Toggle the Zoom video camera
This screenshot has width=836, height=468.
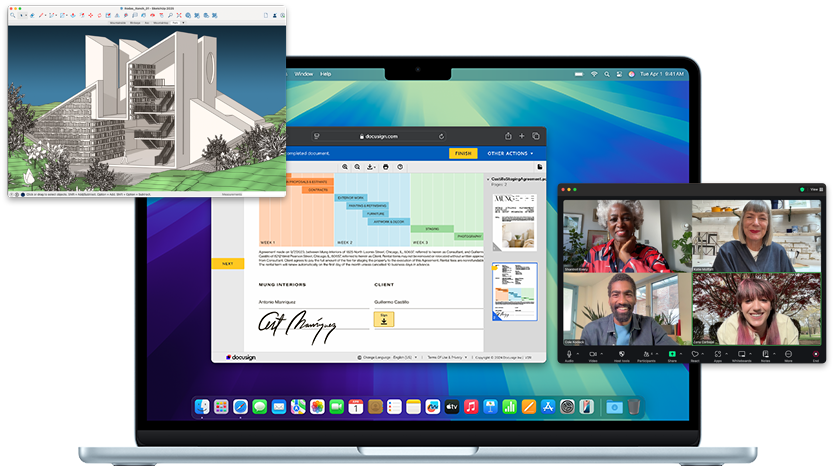(x=593, y=353)
